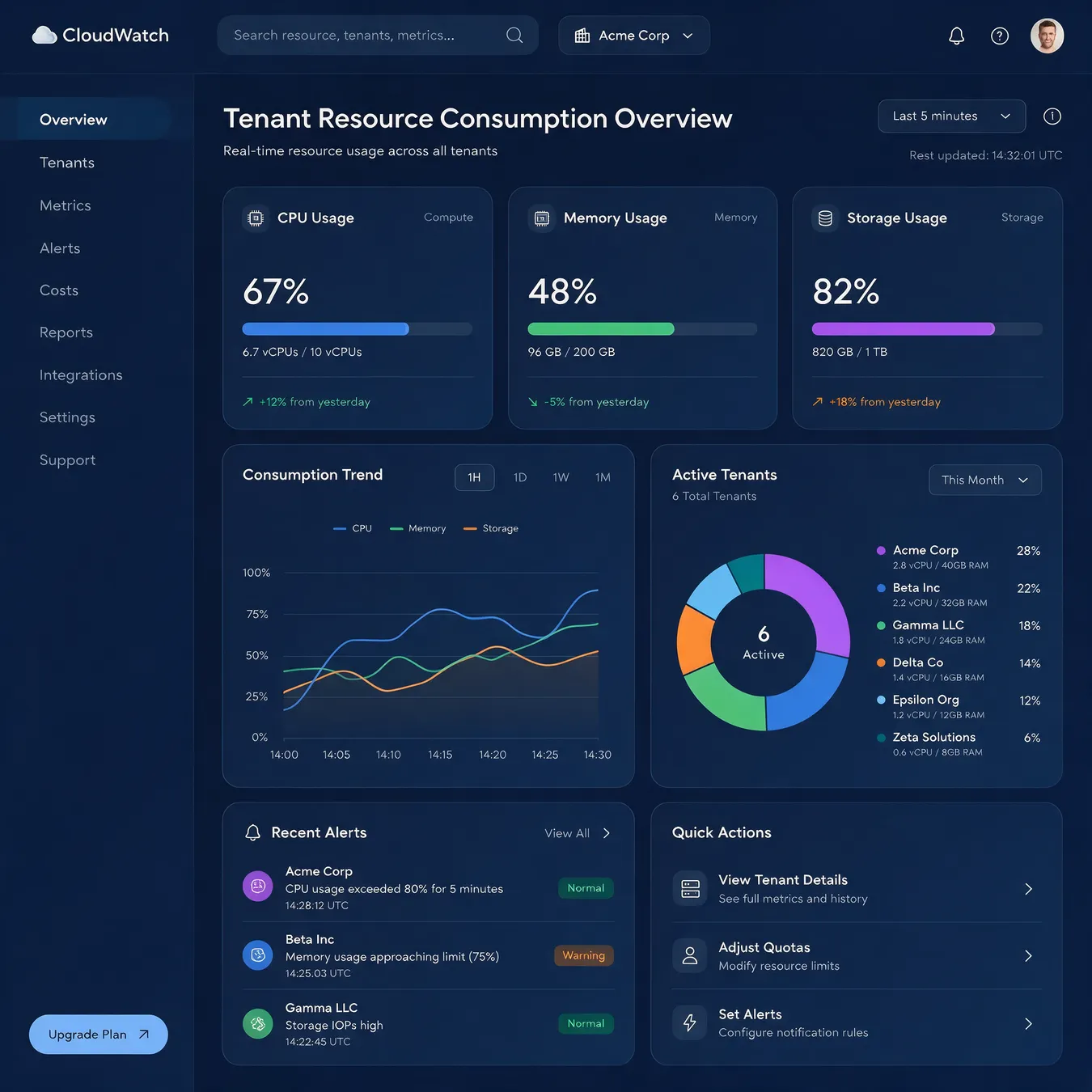This screenshot has height=1092, width=1092.
Task: Select the 1H trend tab
Action: 475,477
